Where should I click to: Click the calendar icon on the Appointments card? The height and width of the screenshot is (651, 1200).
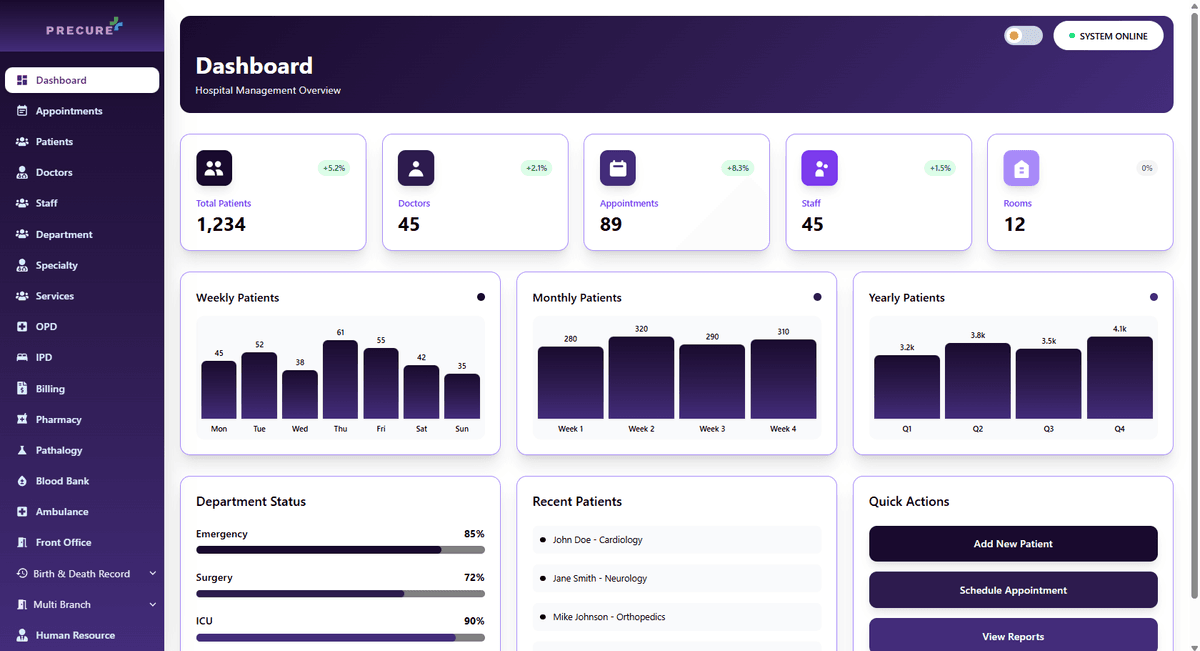617,167
